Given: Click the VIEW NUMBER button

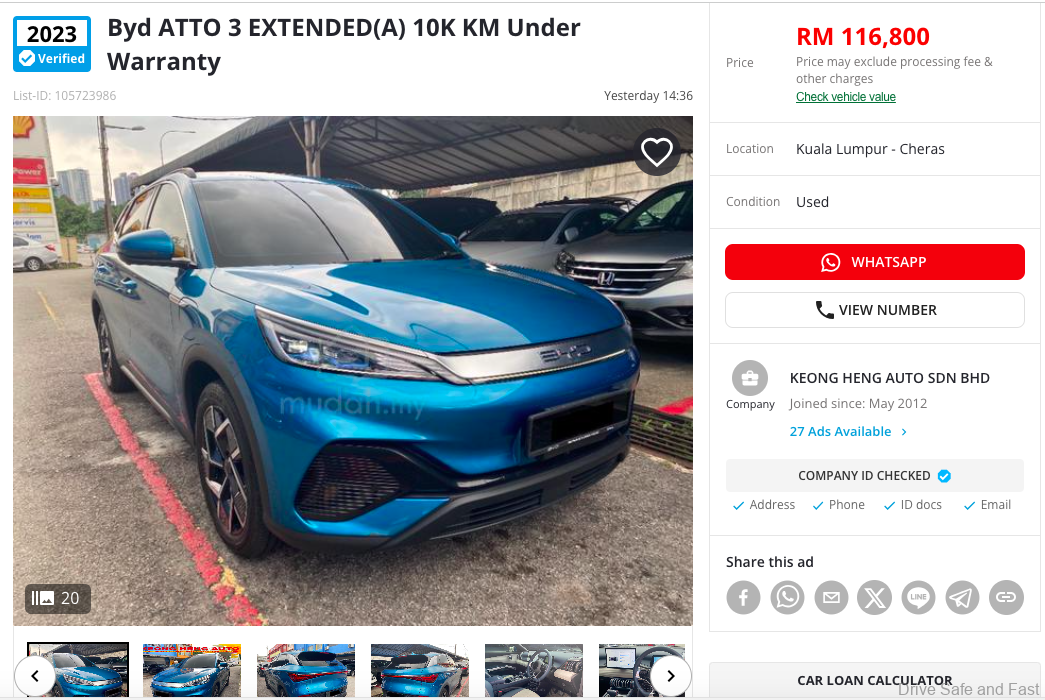Looking at the screenshot, I should point(874,310).
